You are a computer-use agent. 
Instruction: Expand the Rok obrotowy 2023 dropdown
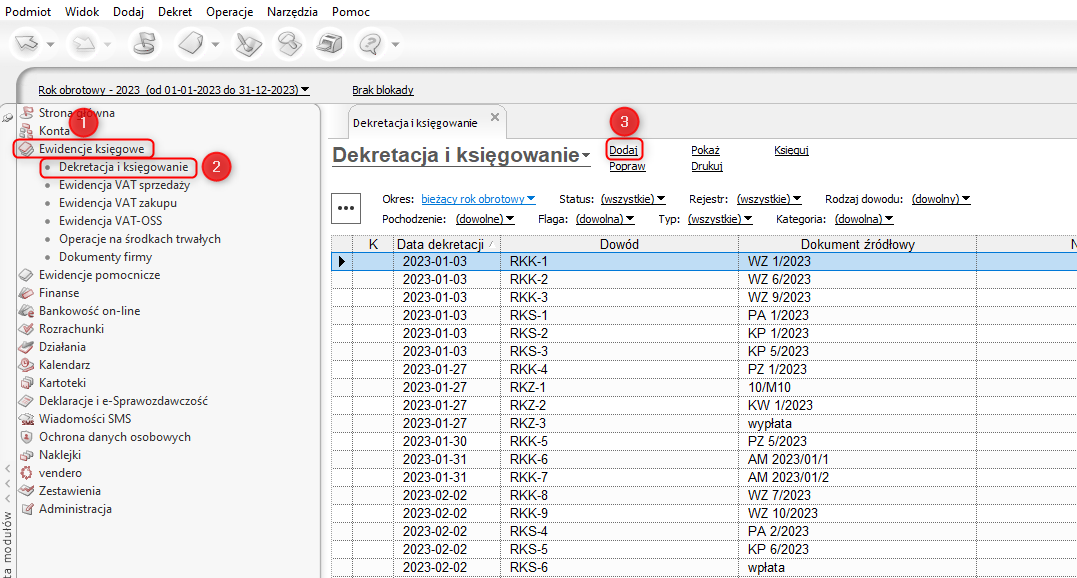174,90
